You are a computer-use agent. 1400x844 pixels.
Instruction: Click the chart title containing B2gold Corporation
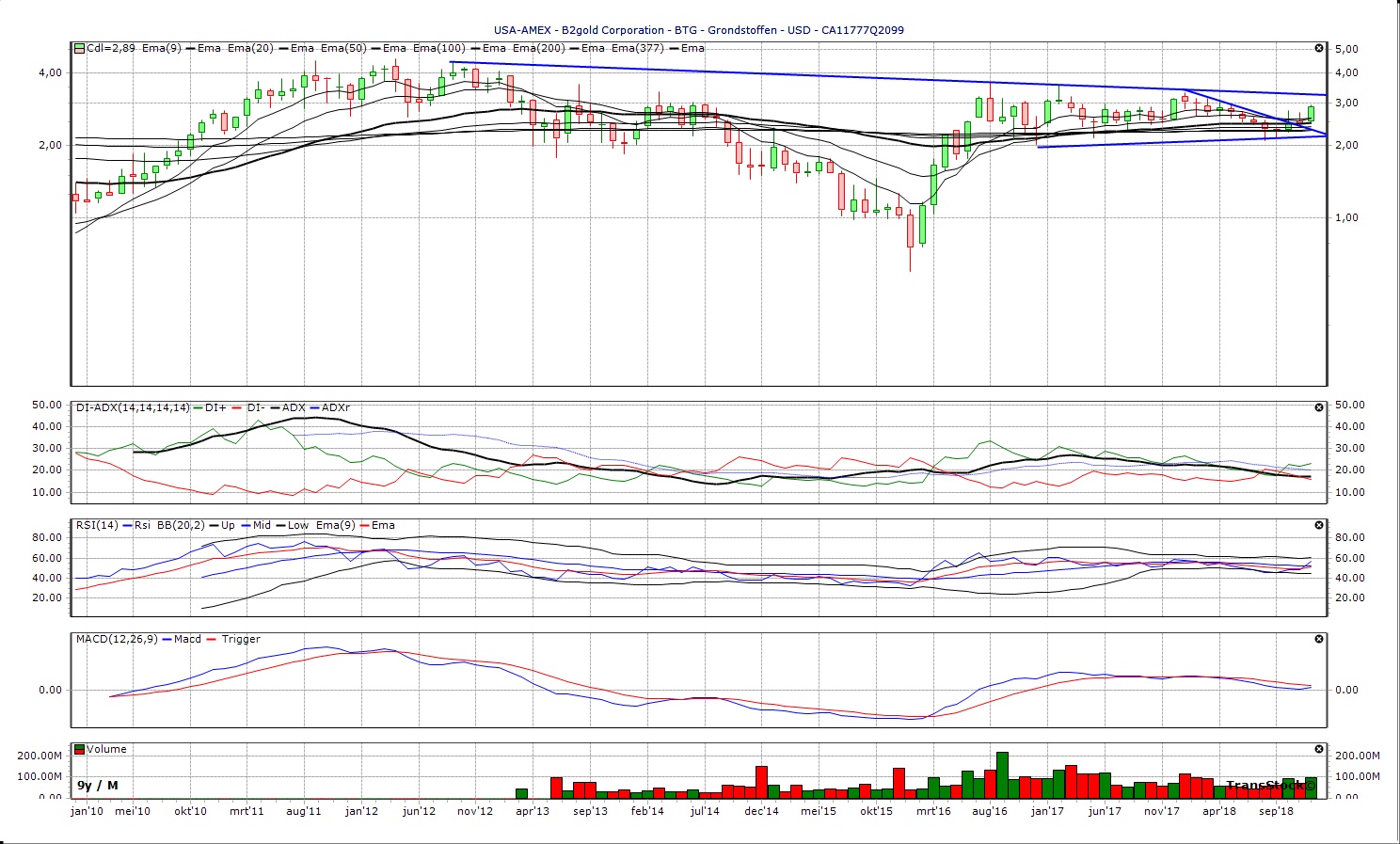tap(699, 30)
